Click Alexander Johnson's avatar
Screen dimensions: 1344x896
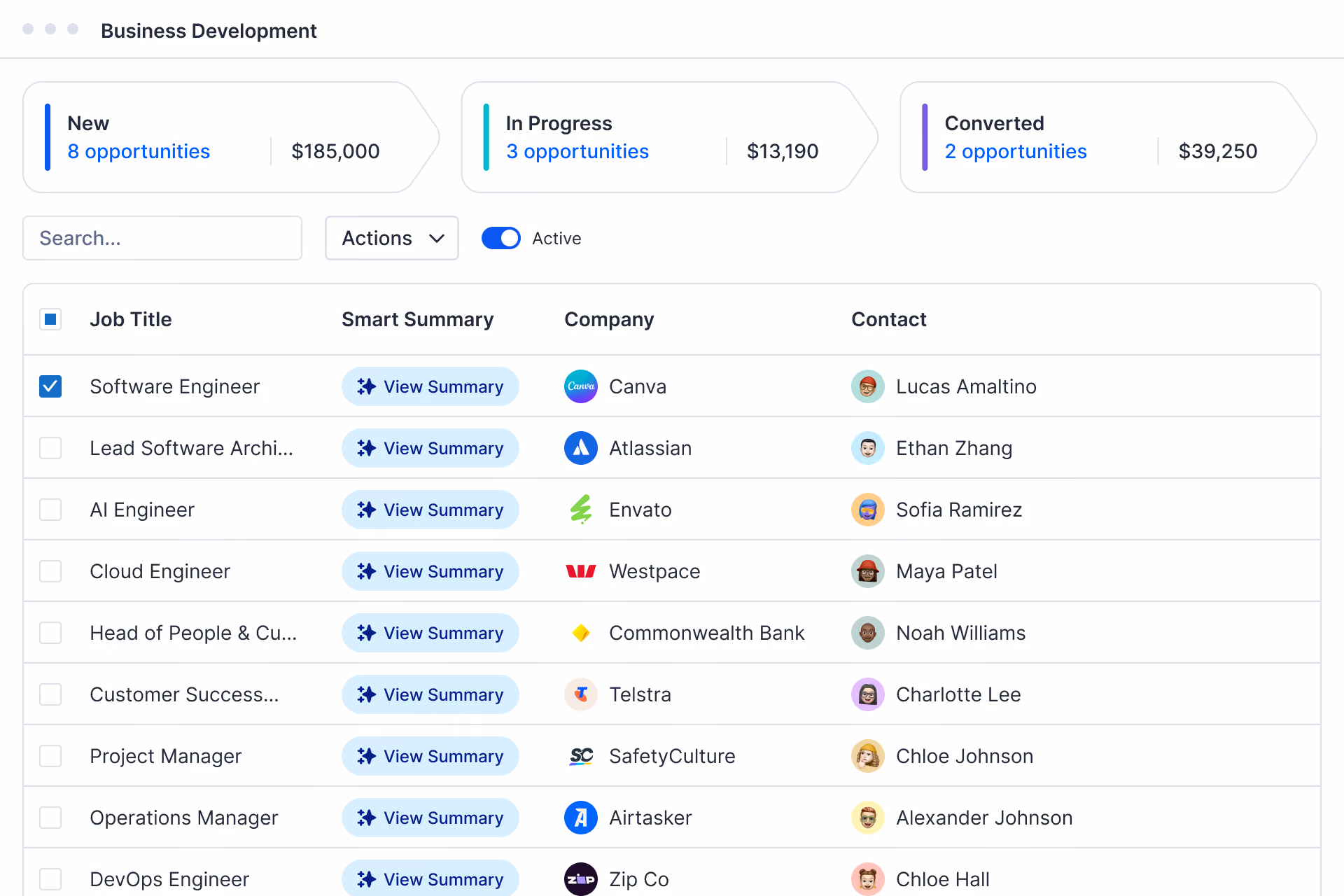pos(868,818)
